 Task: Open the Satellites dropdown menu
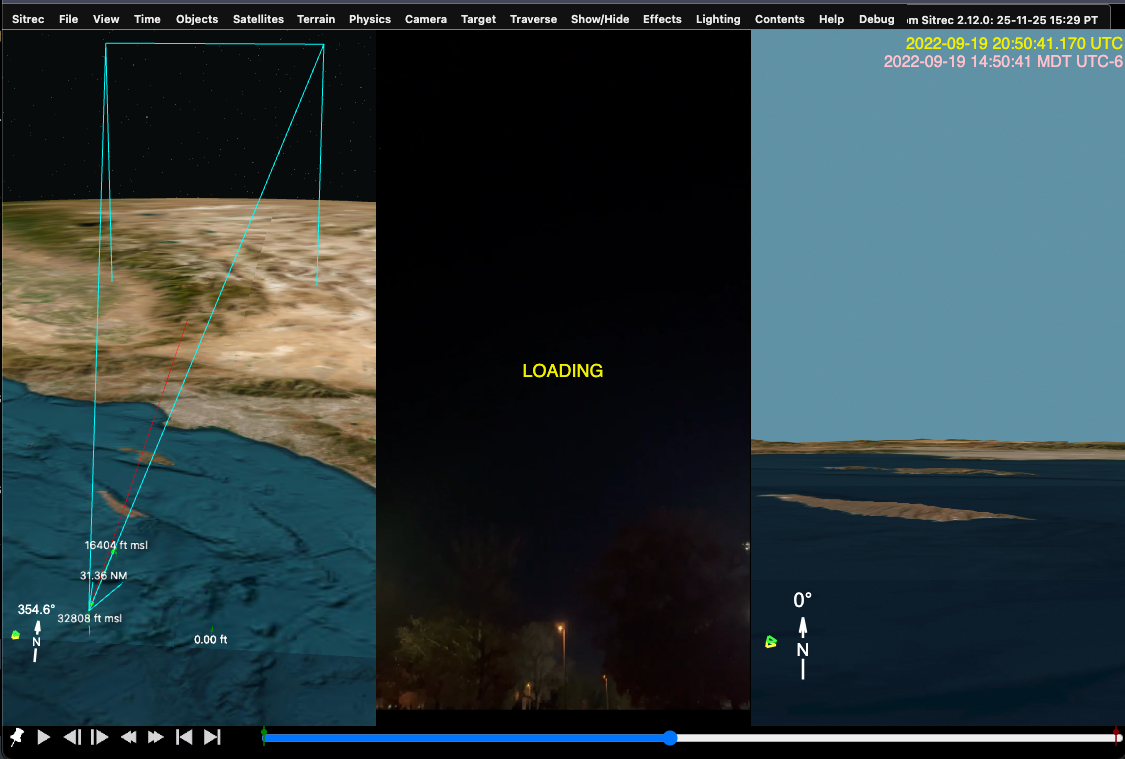tap(258, 18)
